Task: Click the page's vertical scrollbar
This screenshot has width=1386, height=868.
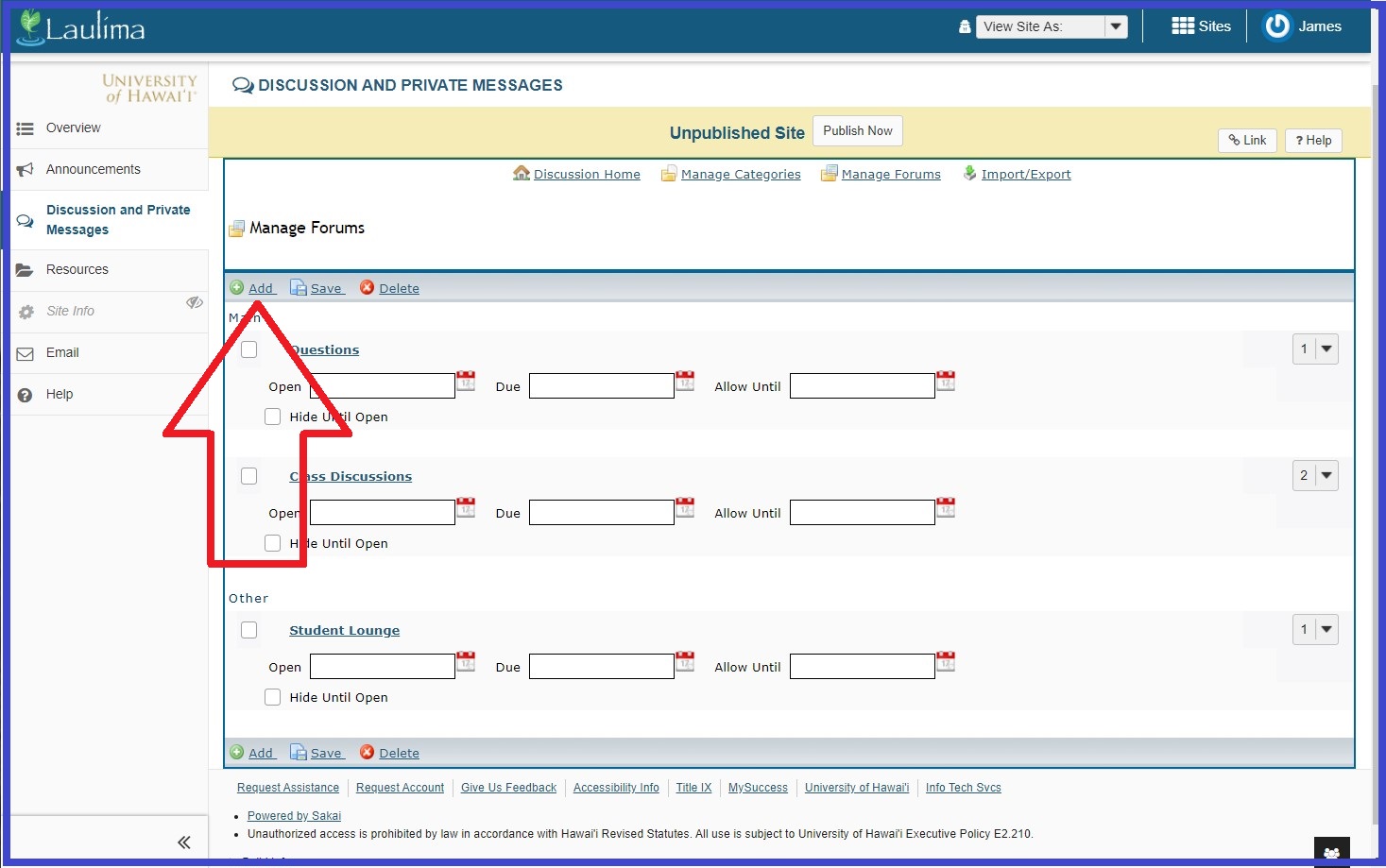Action: [1376, 378]
